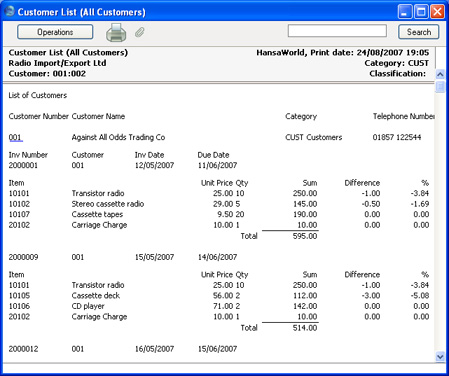Click percentage value -5.08
This screenshot has height=376, width=449.
(x=420, y=296)
